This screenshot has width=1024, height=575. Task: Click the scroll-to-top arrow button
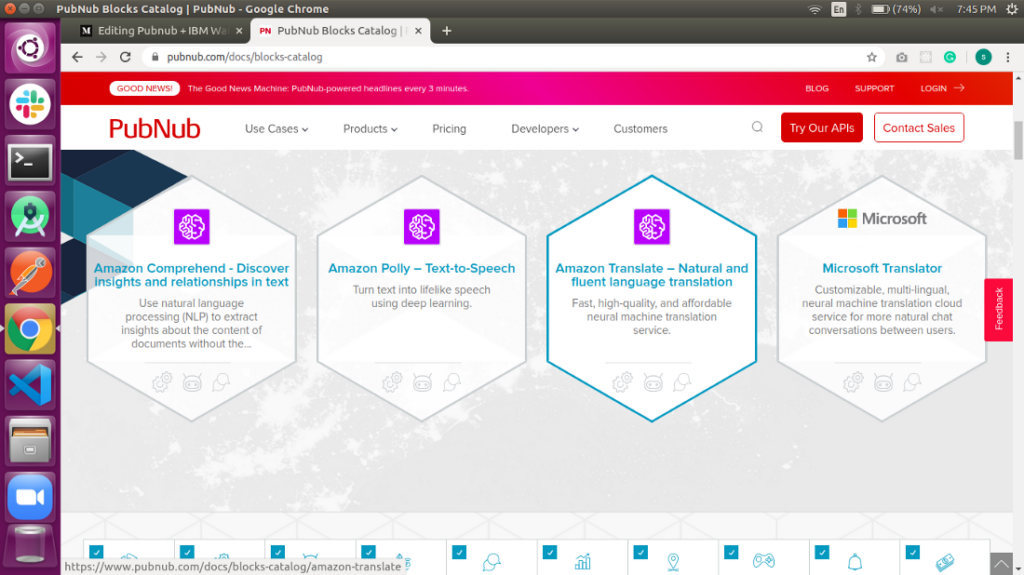tap(1001, 563)
